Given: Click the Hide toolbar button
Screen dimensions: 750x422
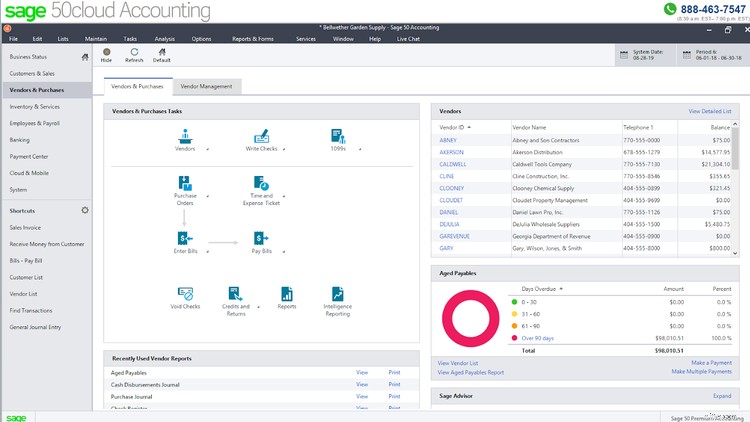Looking at the screenshot, I should 106,55.
